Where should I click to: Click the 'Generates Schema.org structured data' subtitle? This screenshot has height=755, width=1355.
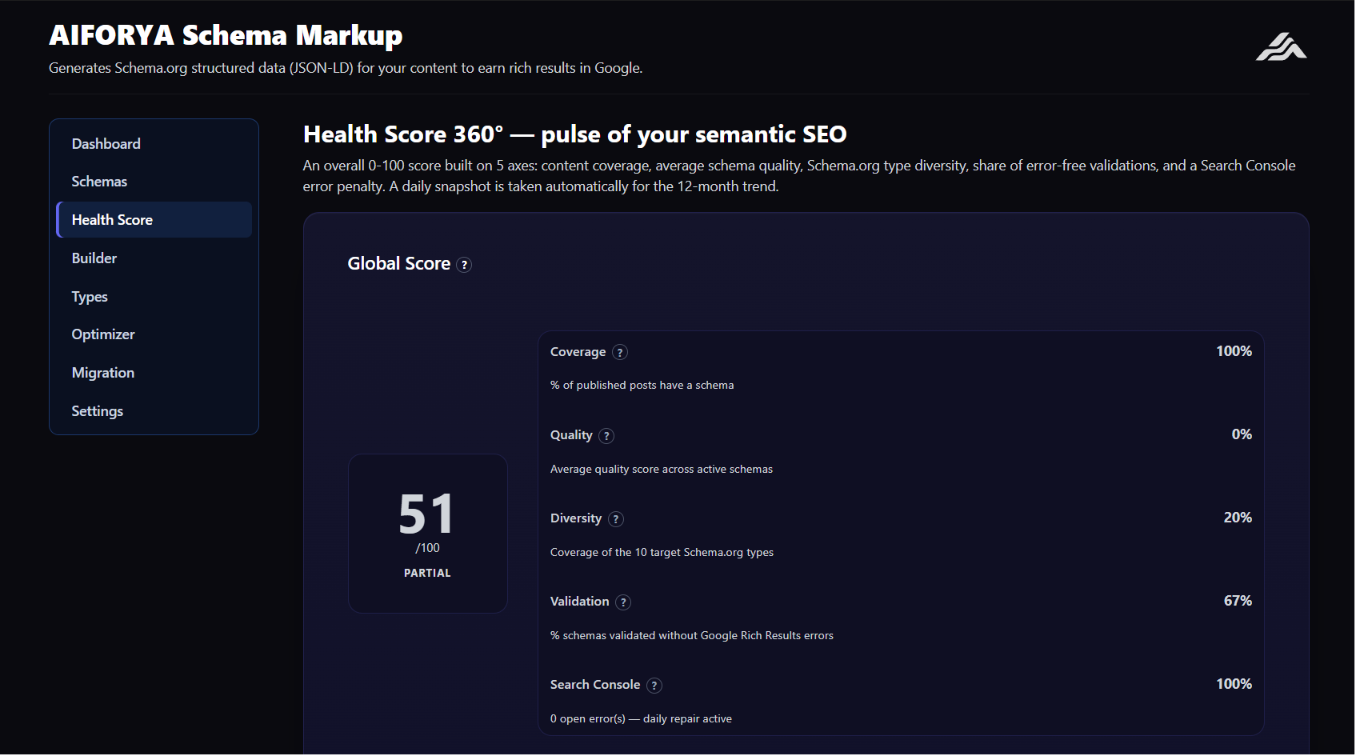point(346,68)
